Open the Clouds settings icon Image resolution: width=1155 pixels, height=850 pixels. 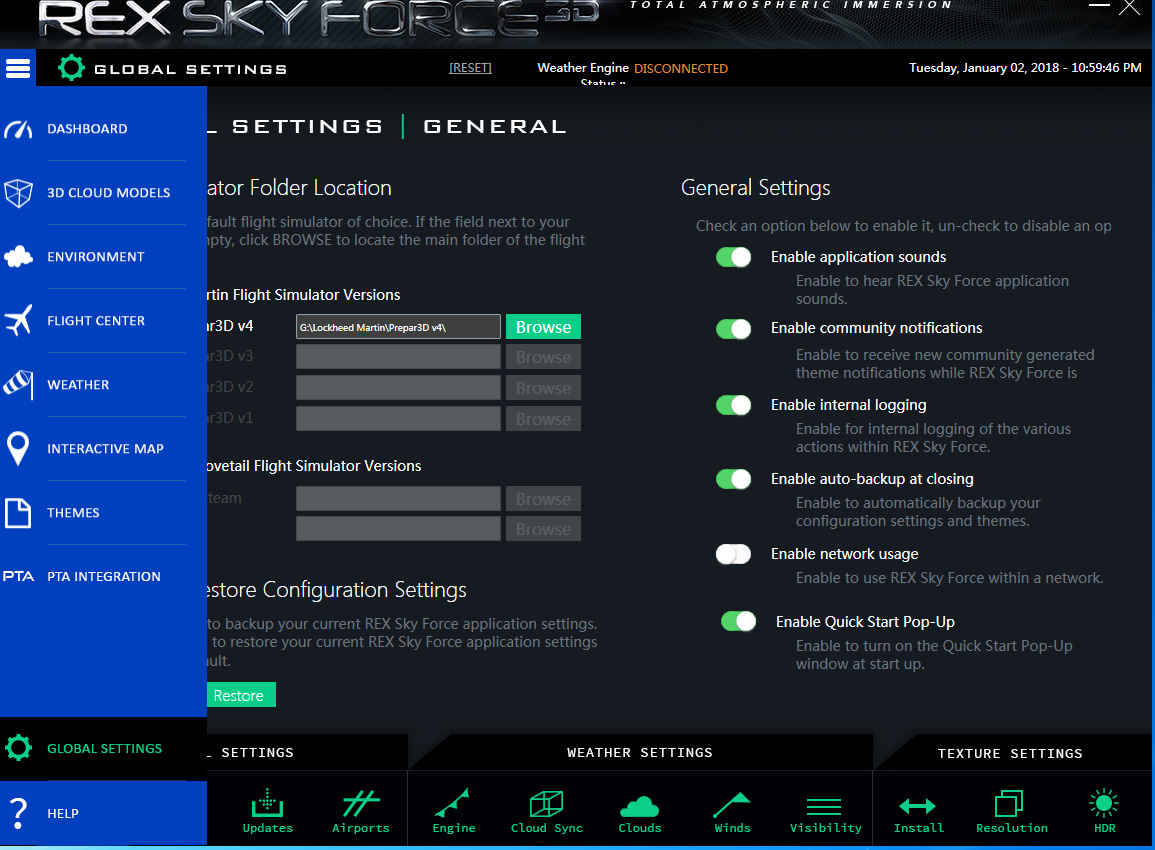pos(639,807)
